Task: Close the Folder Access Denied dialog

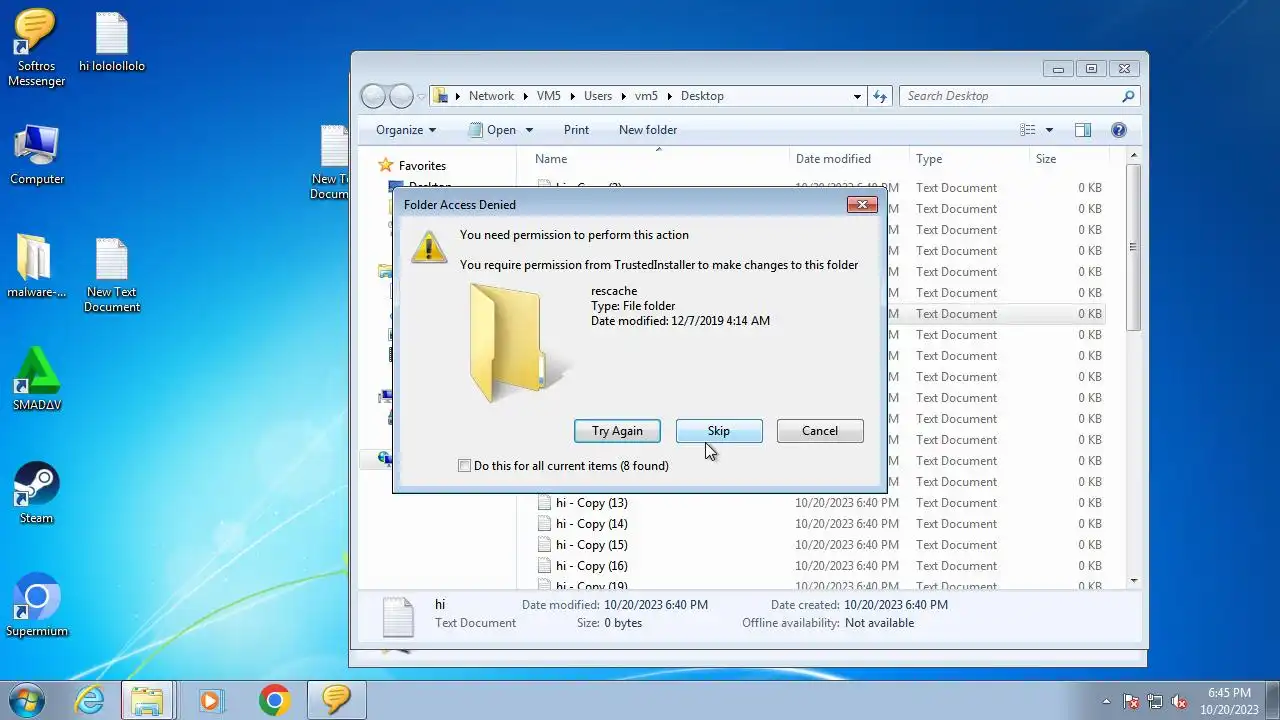Action: (862, 204)
